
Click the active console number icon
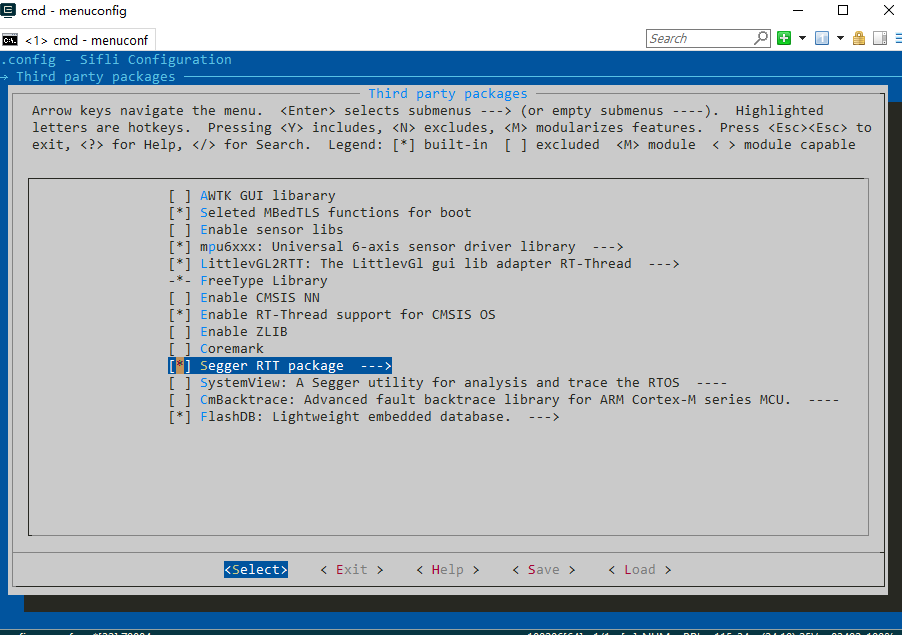click(822, 38)
